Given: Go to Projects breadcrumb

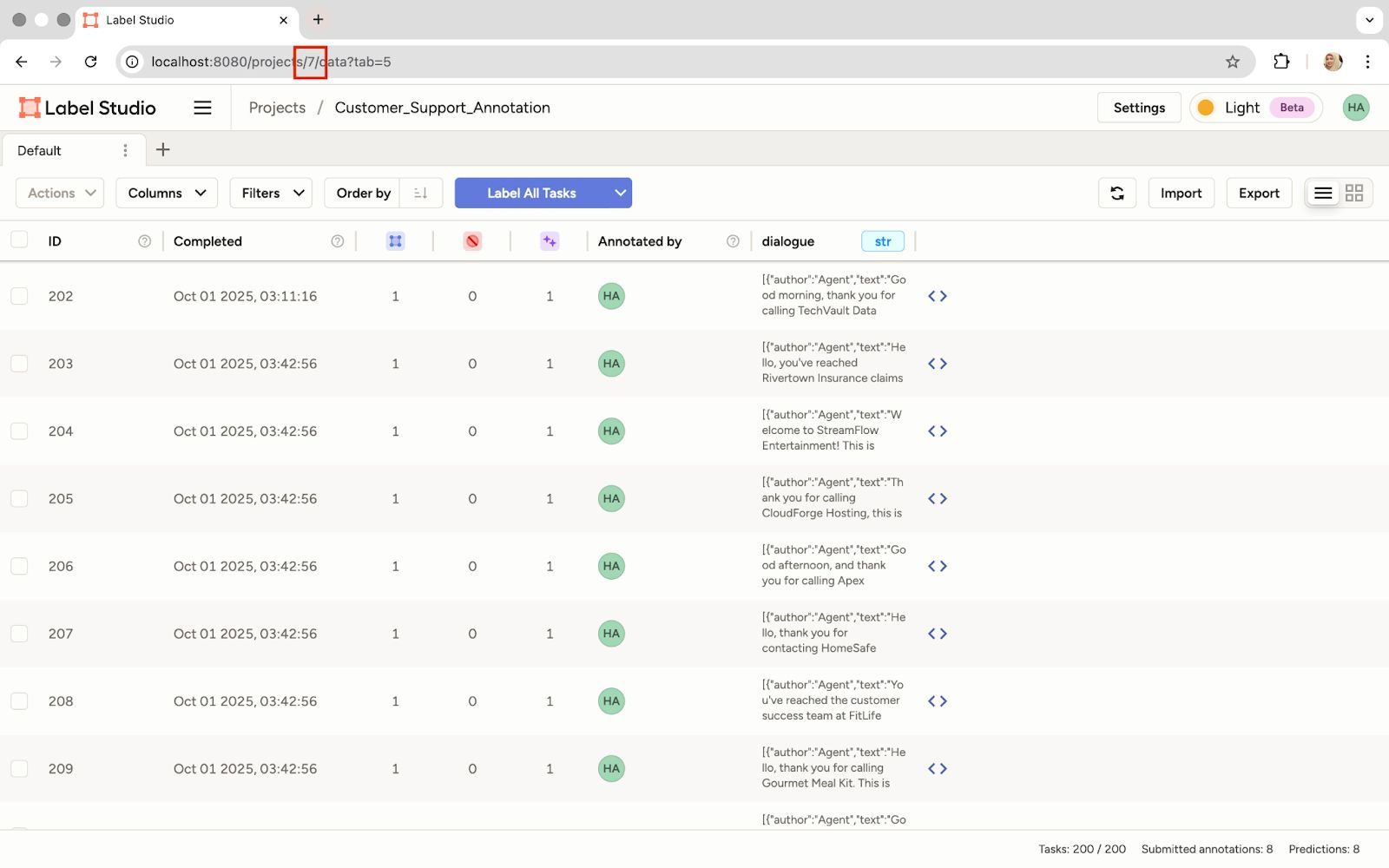Looking at the screenshot, I should point(277,108).
